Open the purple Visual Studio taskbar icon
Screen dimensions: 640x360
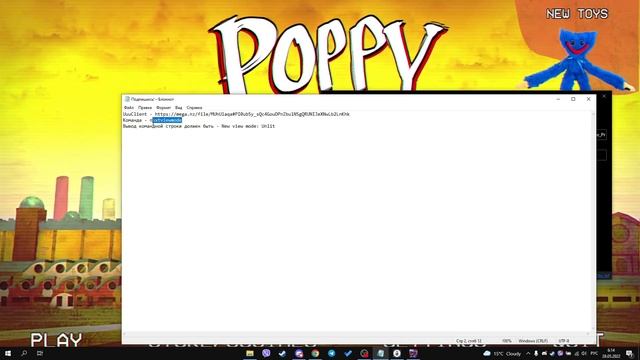pyautogui.click(x=413, y=353)
